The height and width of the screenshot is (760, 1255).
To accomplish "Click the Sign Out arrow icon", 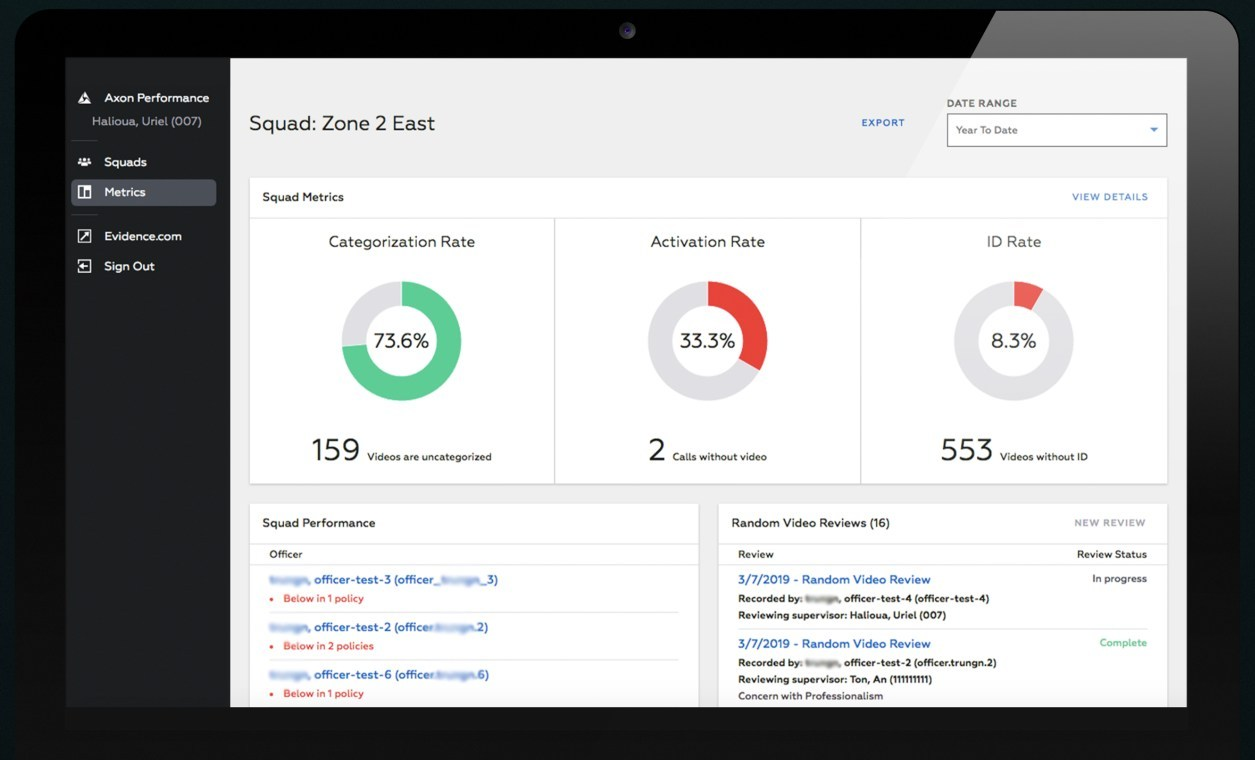I will point(86,266).
